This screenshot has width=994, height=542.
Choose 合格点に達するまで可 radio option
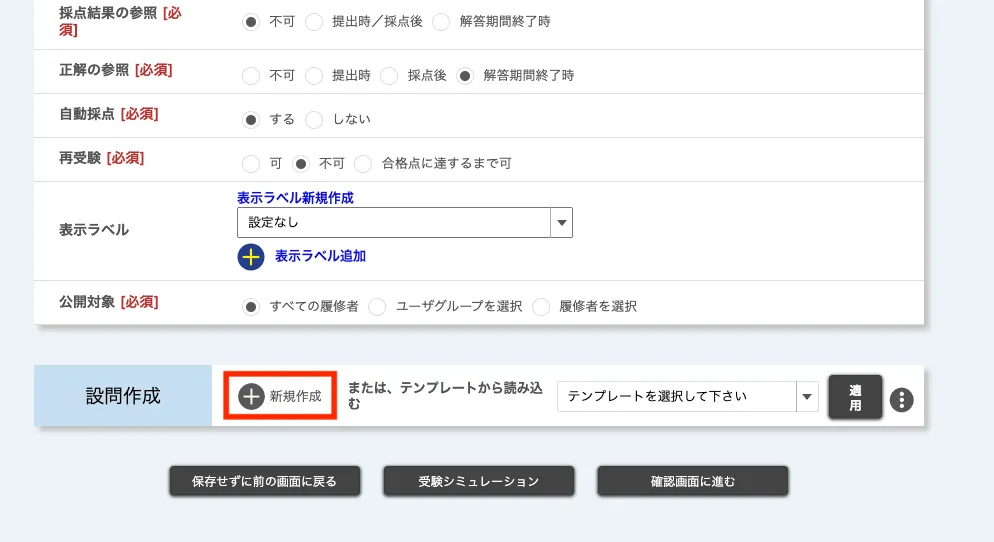click(364, 163)
